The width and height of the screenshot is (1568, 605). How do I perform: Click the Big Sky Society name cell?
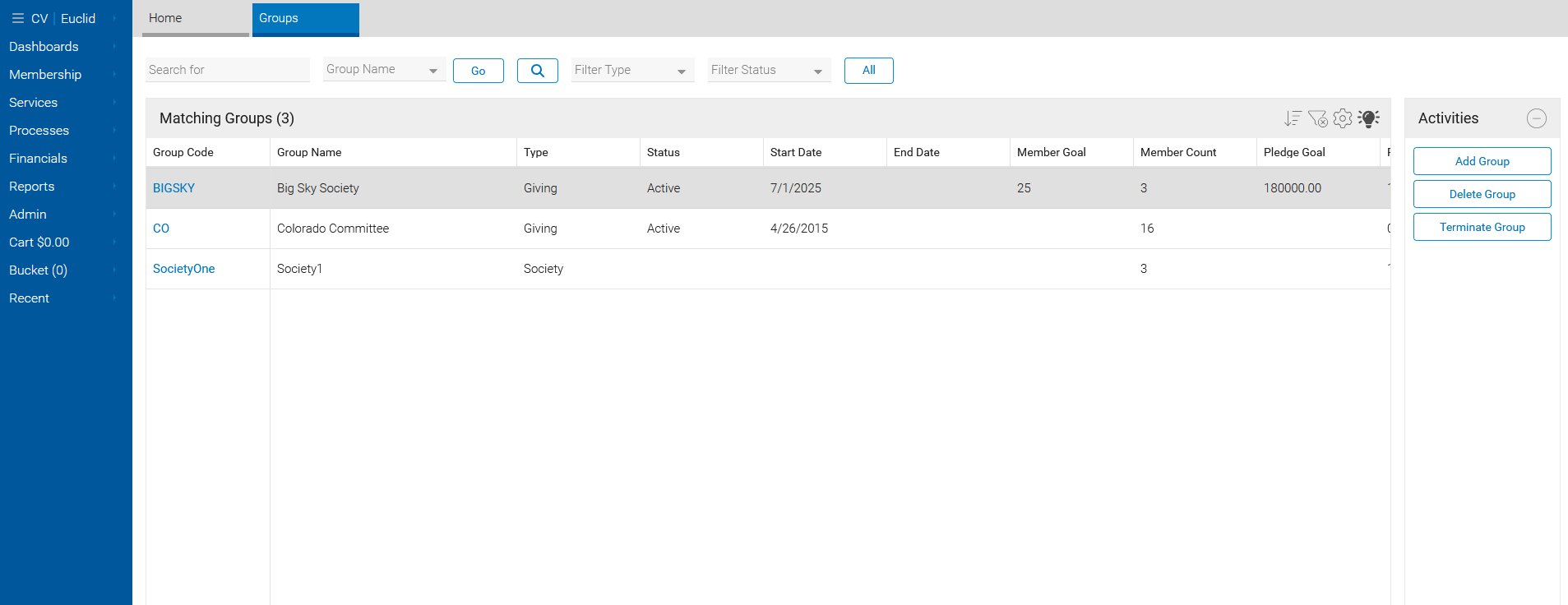coord(393,188)
